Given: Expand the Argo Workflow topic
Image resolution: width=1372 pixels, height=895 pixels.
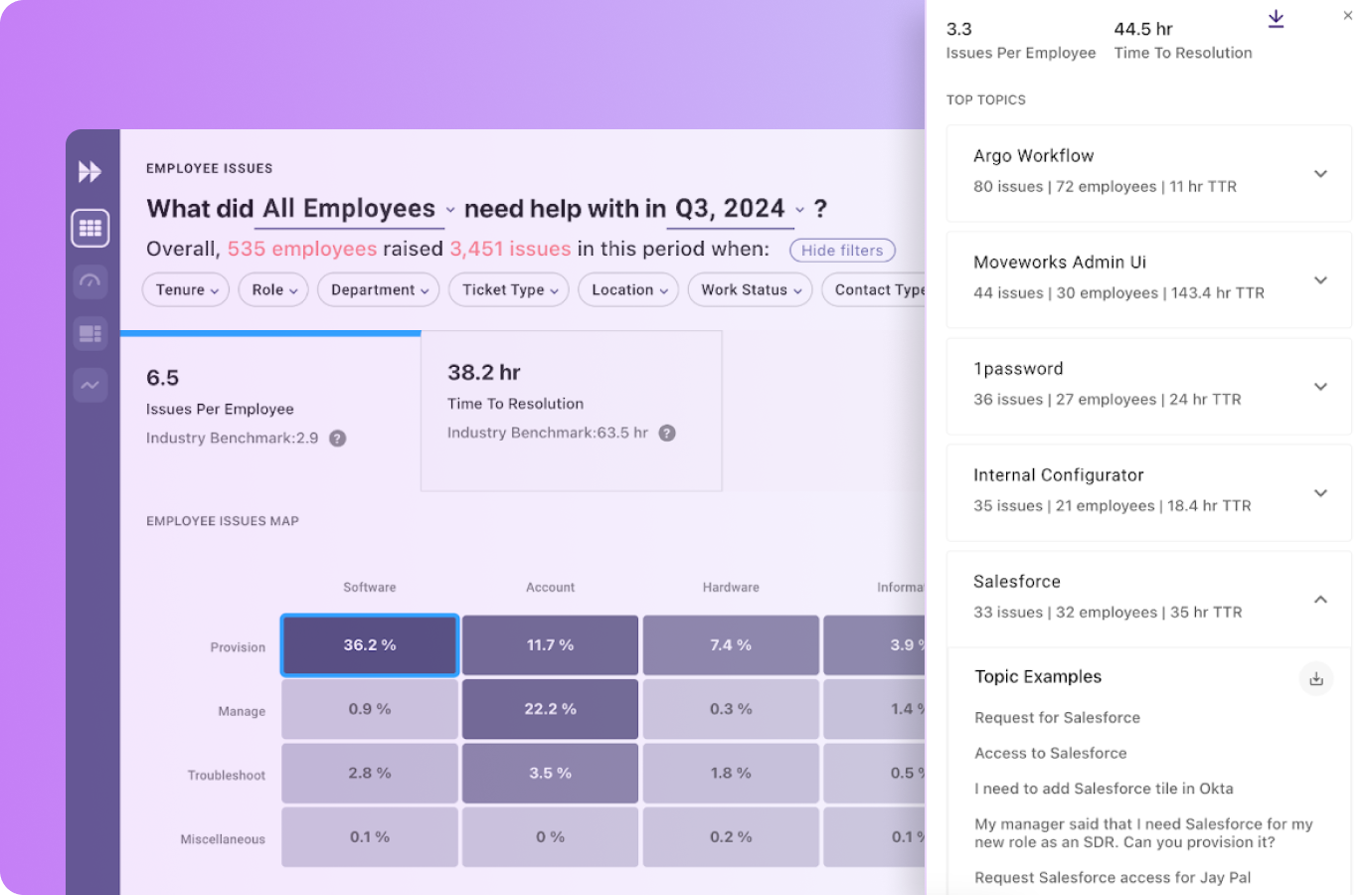Looking at the screenshot, I should click(x=1320, y=173).
